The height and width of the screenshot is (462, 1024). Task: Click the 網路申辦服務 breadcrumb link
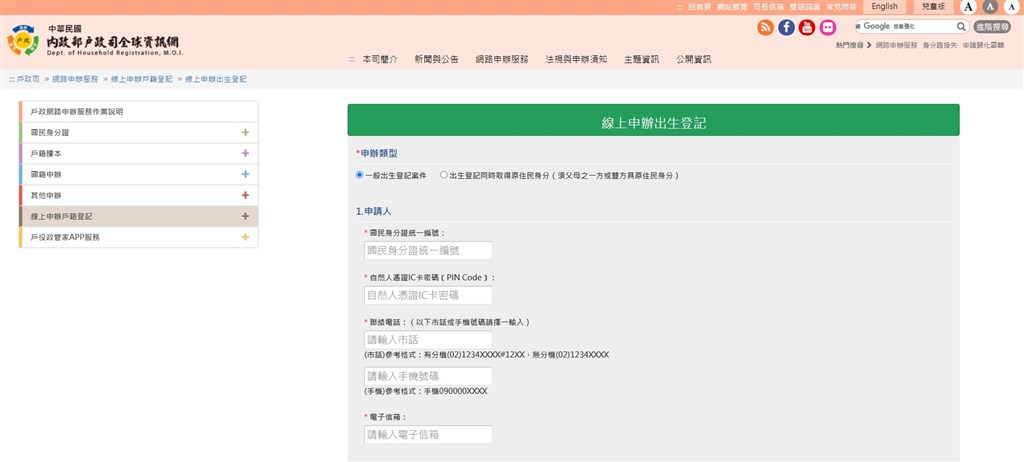pos(75,79)
